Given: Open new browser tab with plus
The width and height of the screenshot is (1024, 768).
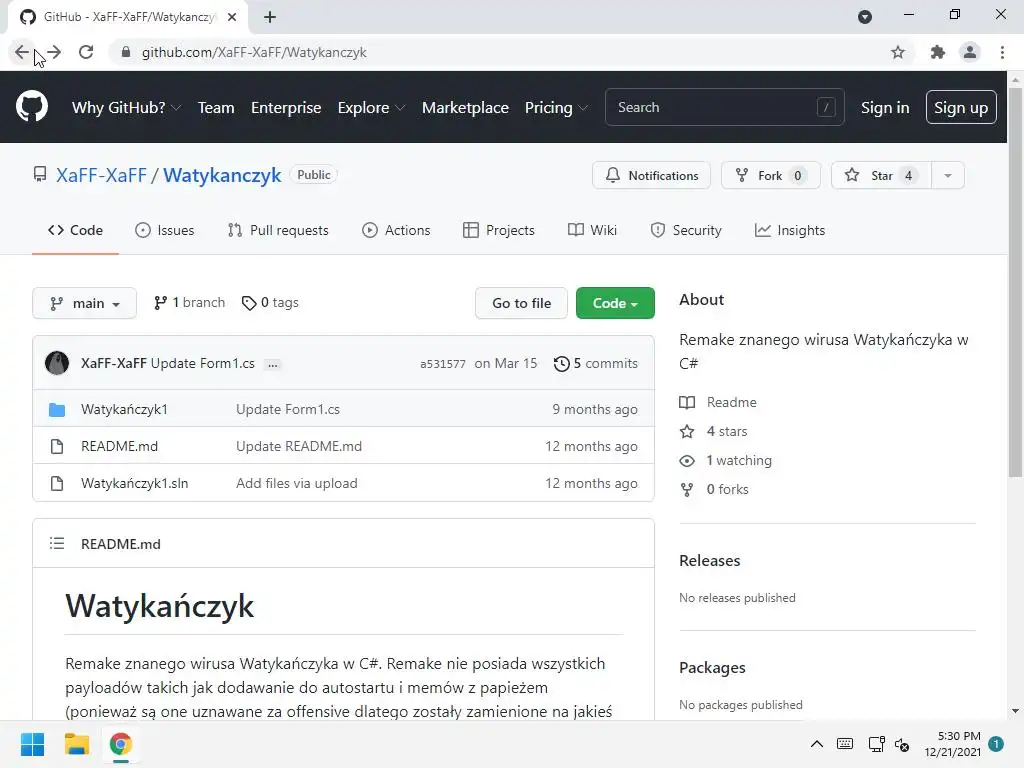Looking at the screenshot, I should [270, 17].
